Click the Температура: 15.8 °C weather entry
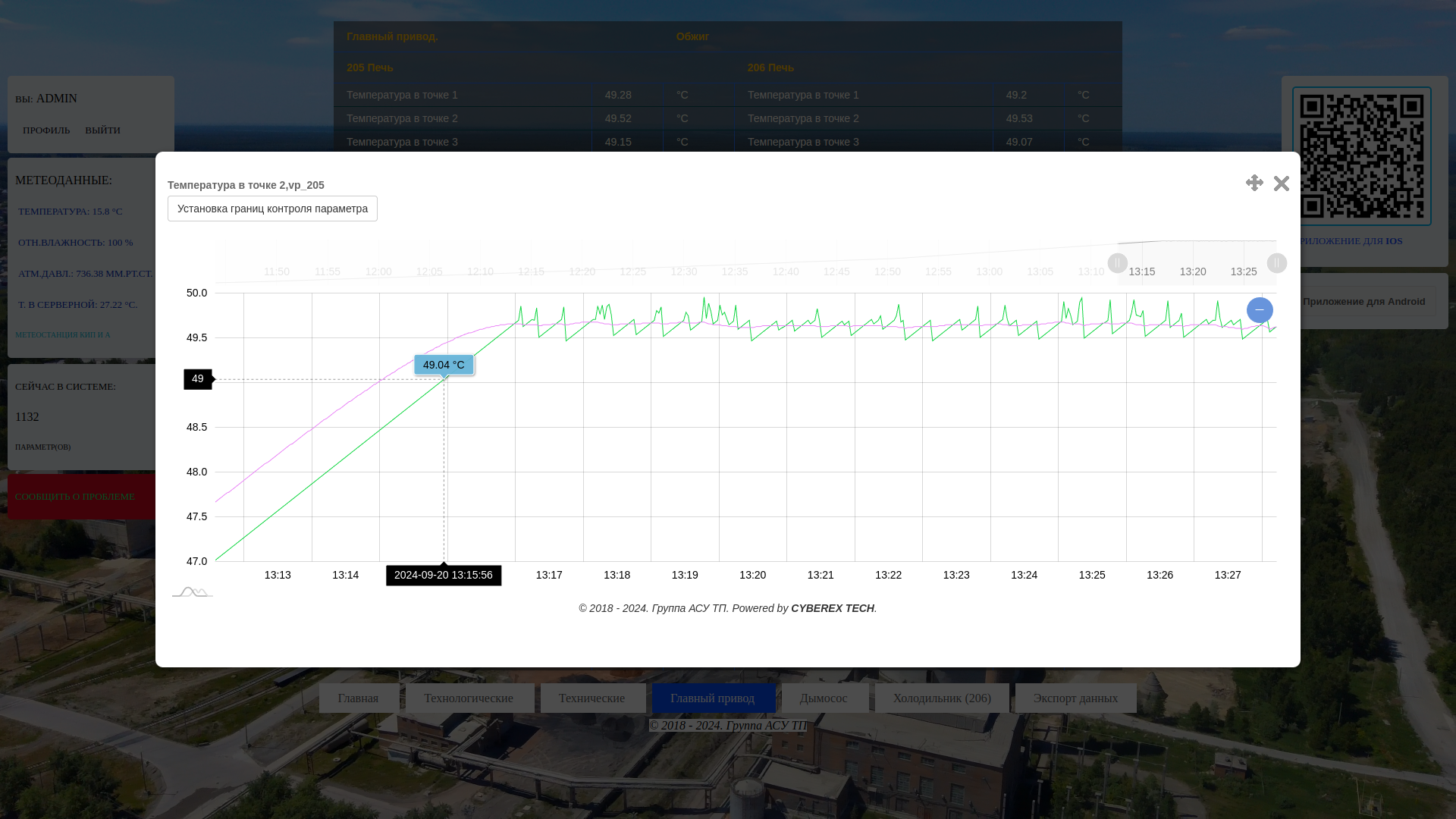The image size is (1456, 819). pos(70,212)
